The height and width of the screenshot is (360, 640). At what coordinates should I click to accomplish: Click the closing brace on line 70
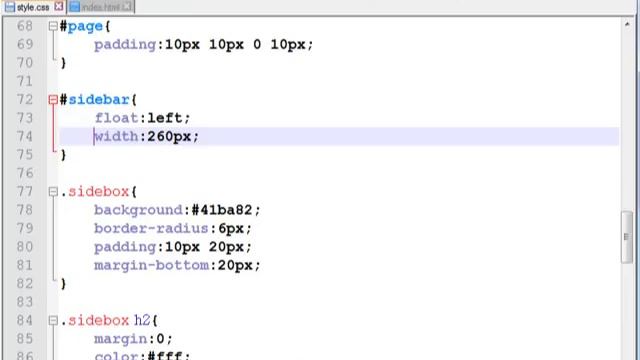click(63, 63)
